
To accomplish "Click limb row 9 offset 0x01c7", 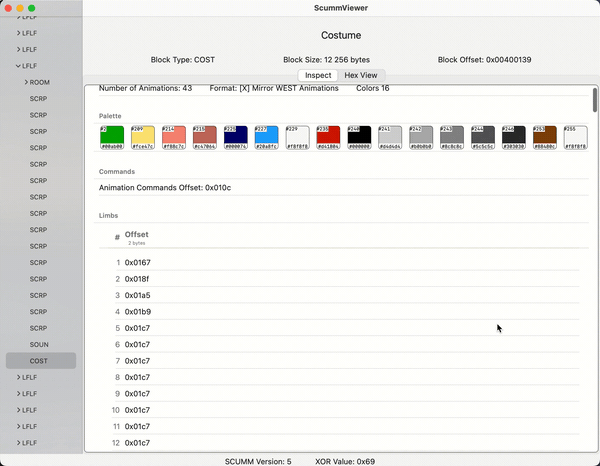I will tap(137, 394).
